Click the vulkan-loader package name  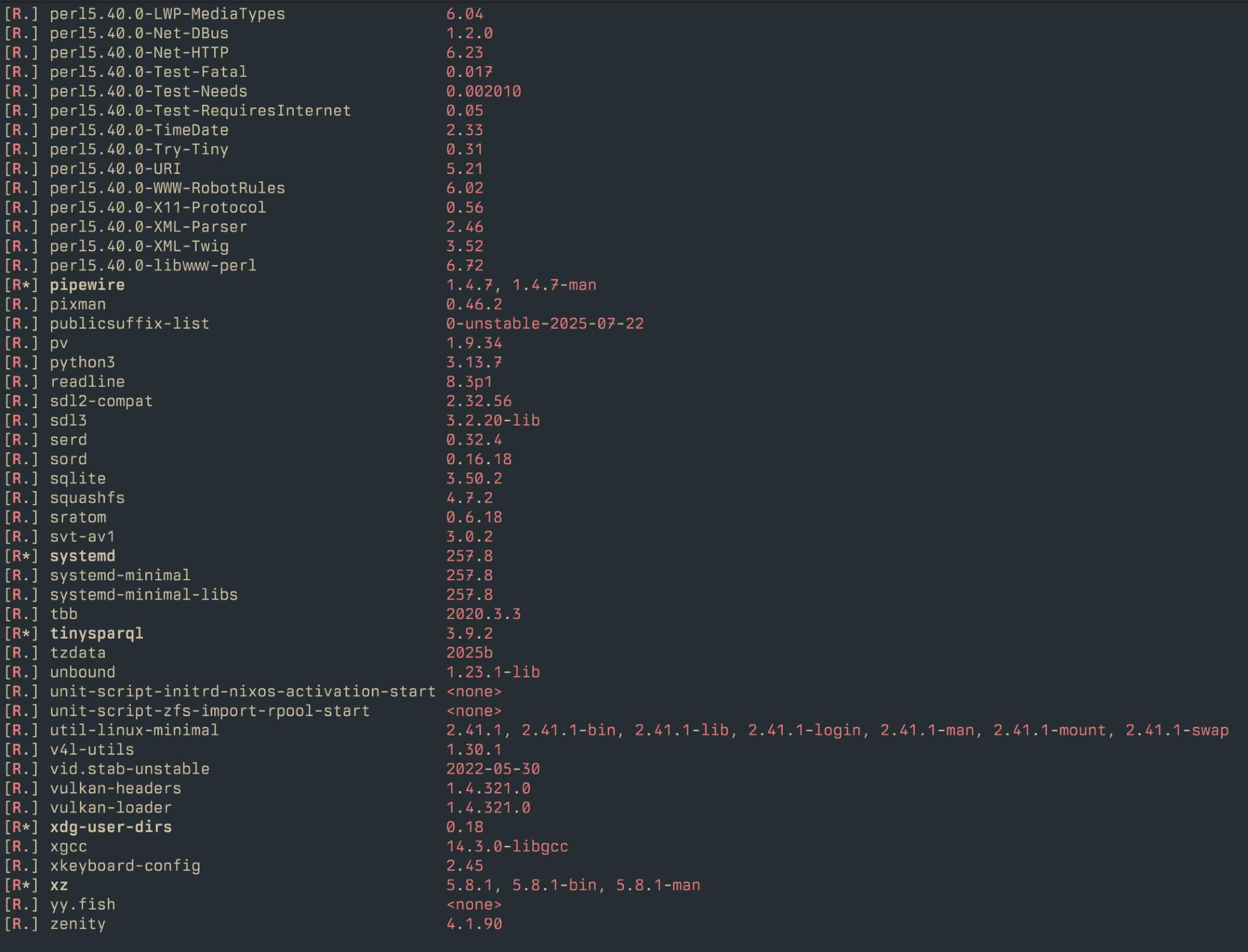tap(110, 808)
